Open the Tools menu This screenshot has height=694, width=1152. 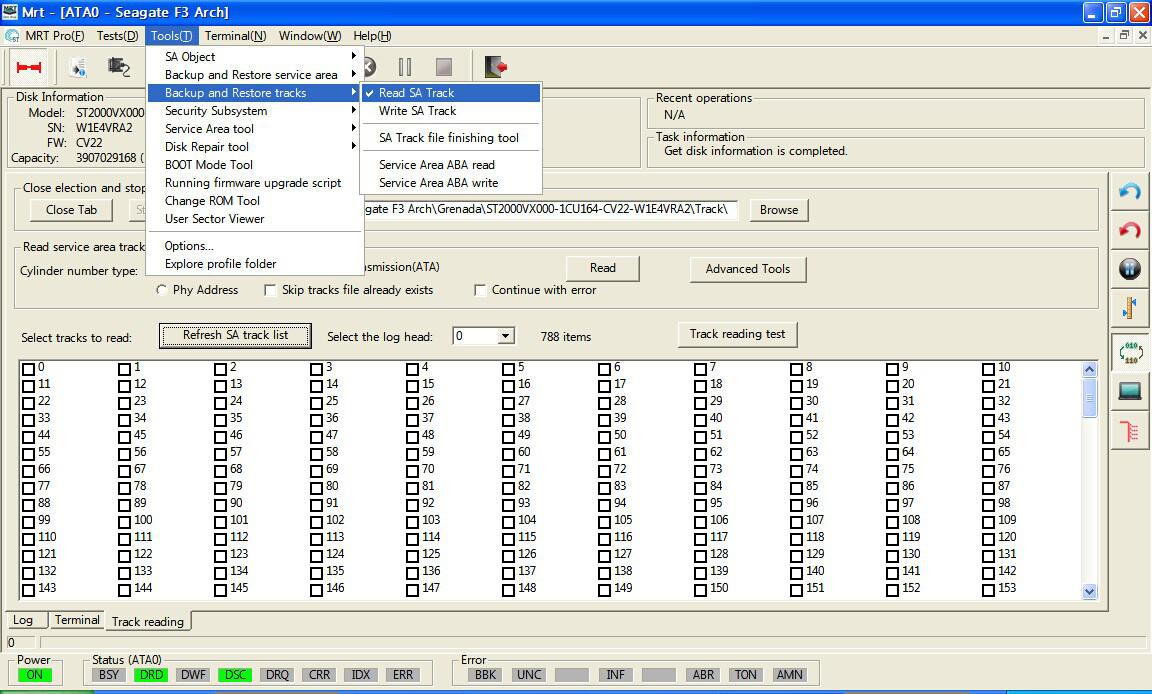171,36
